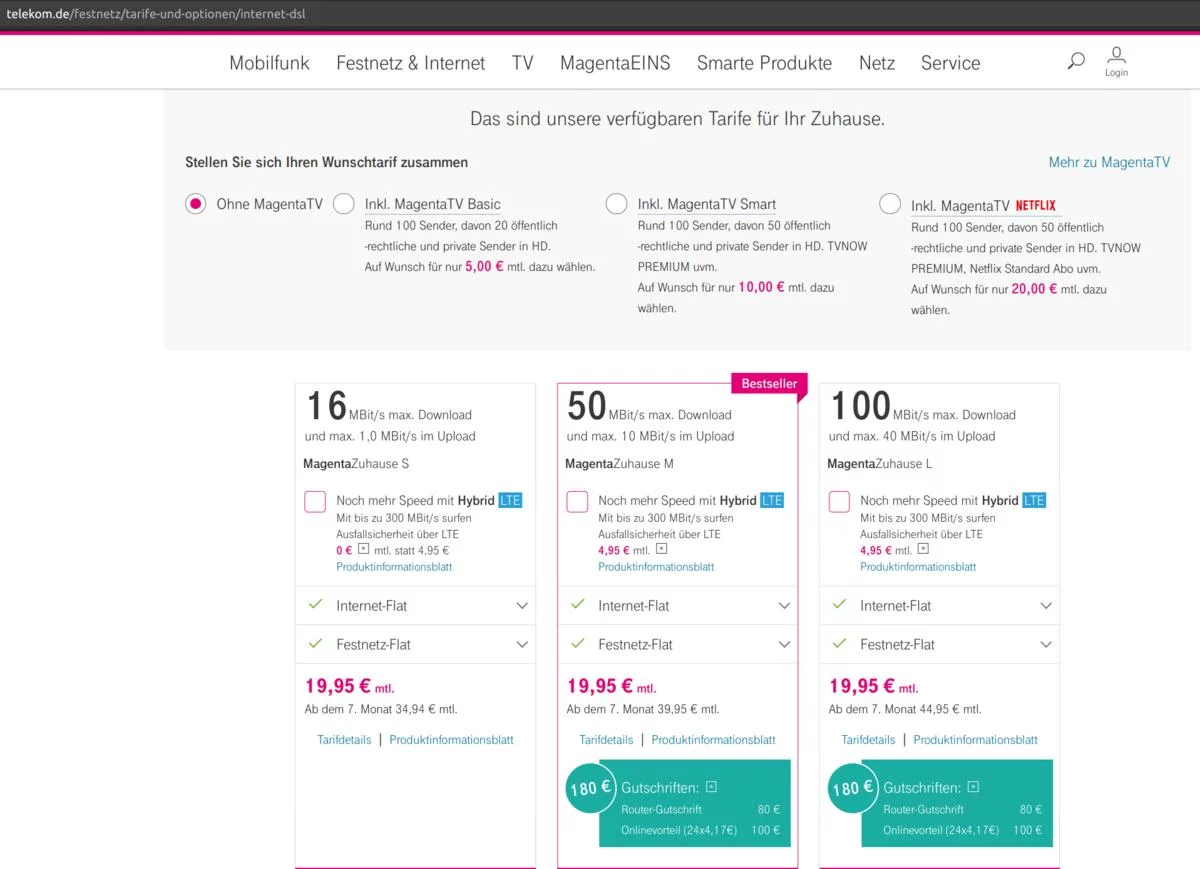
Task: Select the Ohne MagentaTV radio option
Action: (x=195, y=204)
